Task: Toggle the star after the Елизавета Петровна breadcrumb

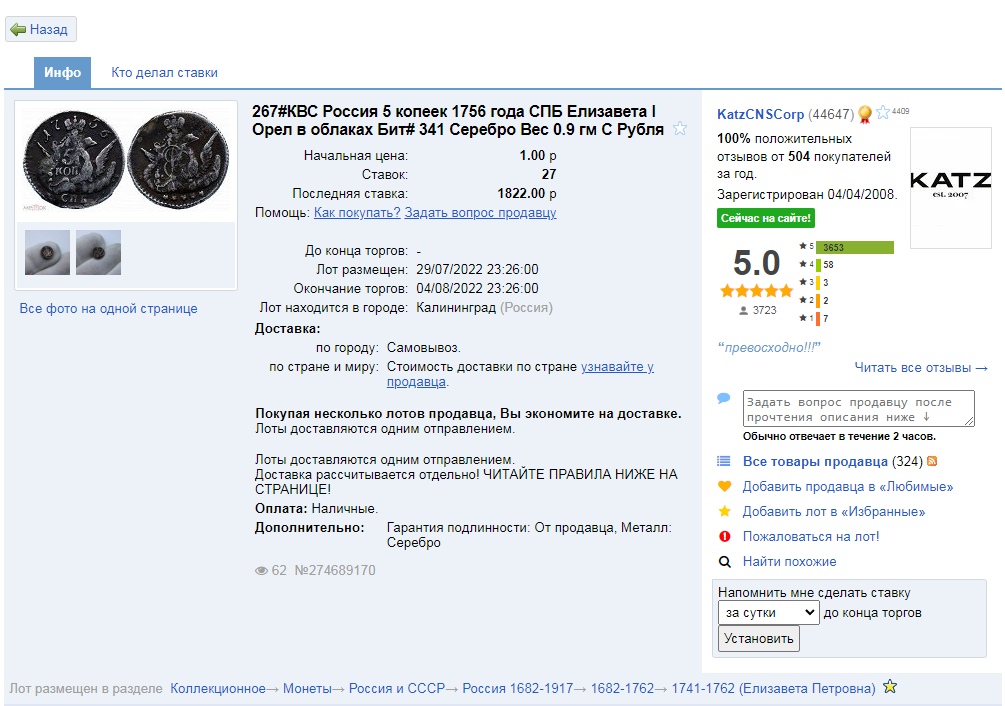Action: [x=890, y=687]
